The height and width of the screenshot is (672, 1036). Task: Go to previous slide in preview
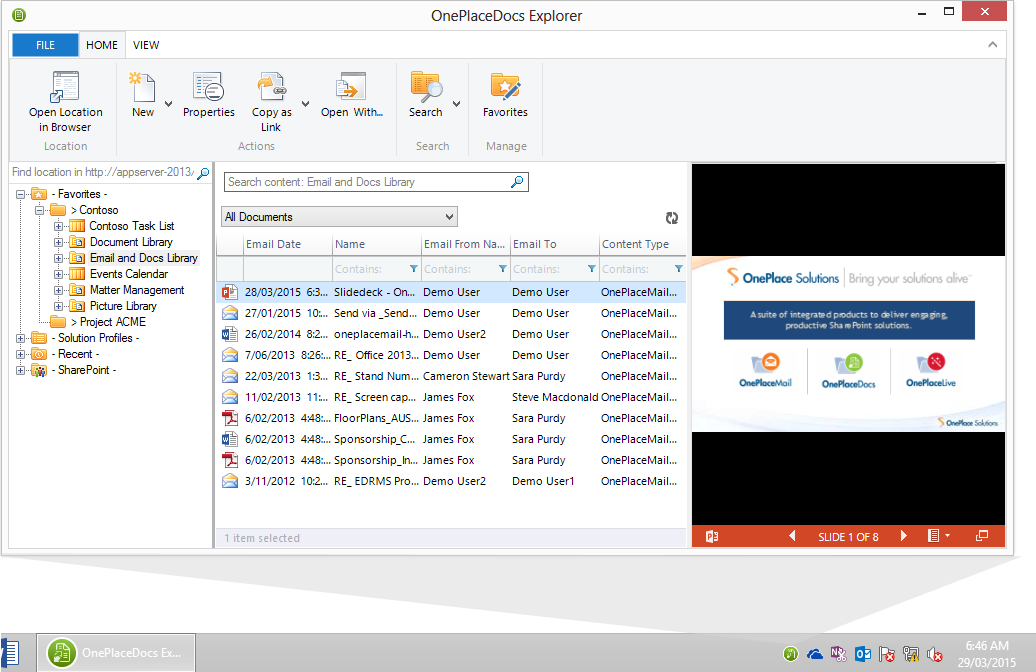tap(793, 536)
